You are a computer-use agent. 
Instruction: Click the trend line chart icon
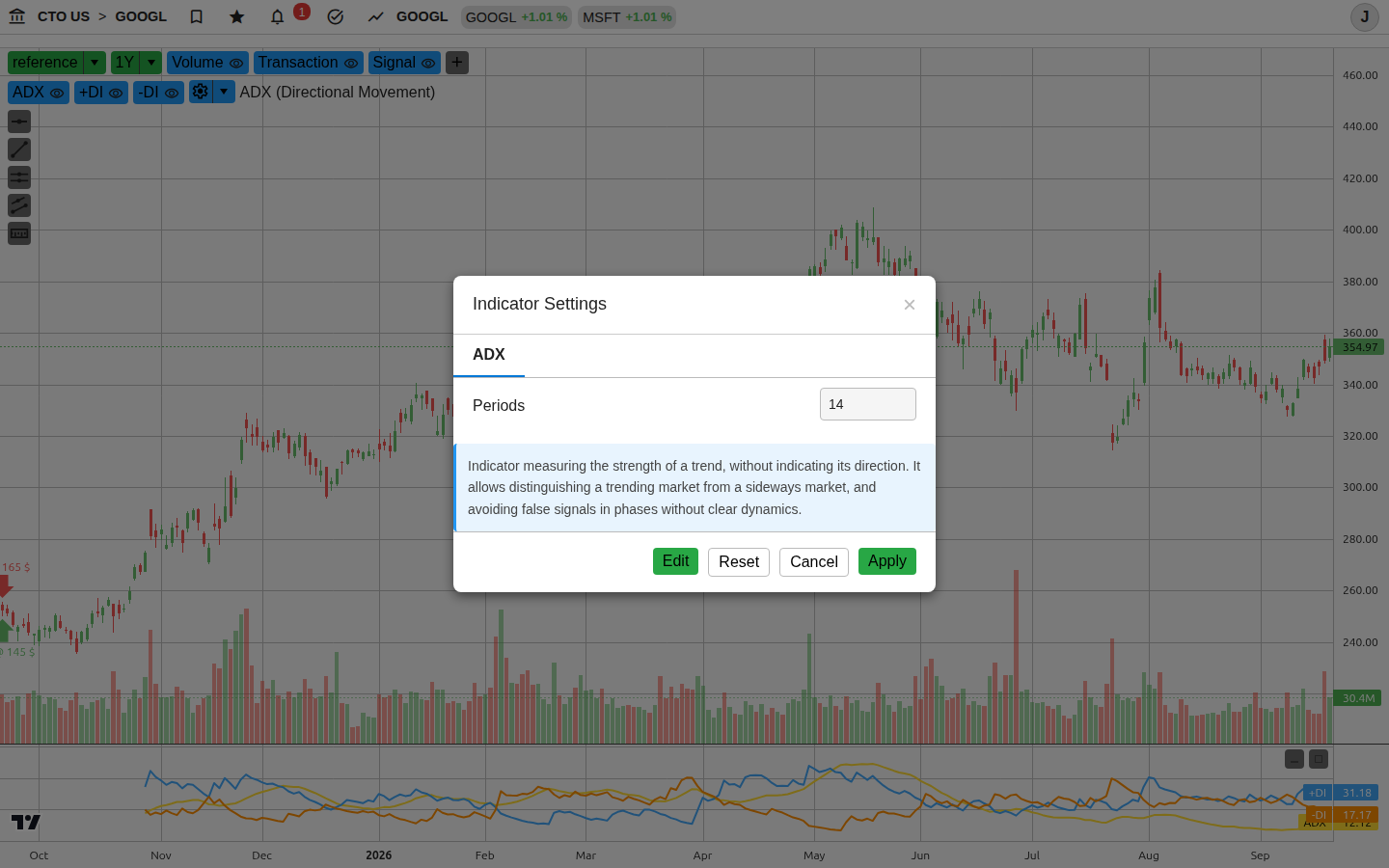[x=376, y=16]
